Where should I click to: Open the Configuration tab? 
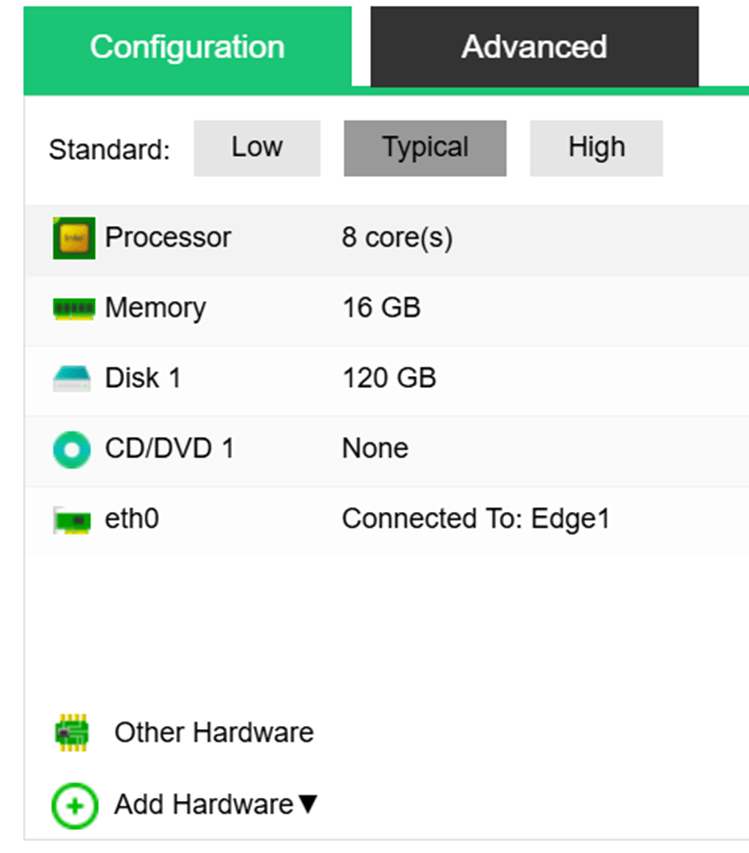click(187, 47)
